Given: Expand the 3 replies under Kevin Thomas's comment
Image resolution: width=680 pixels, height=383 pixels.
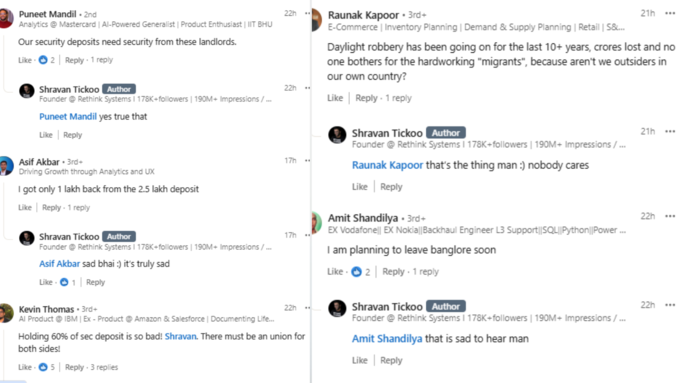Looking at the screenshot, I should tap(104, 367).
